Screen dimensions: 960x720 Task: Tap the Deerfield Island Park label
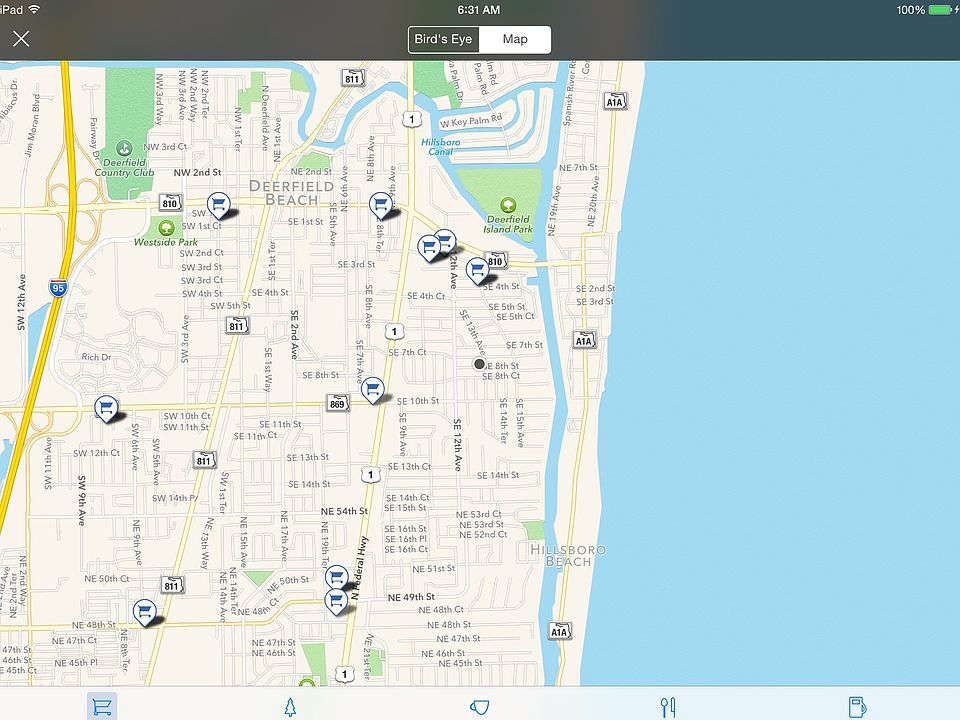tap(508, 224)
